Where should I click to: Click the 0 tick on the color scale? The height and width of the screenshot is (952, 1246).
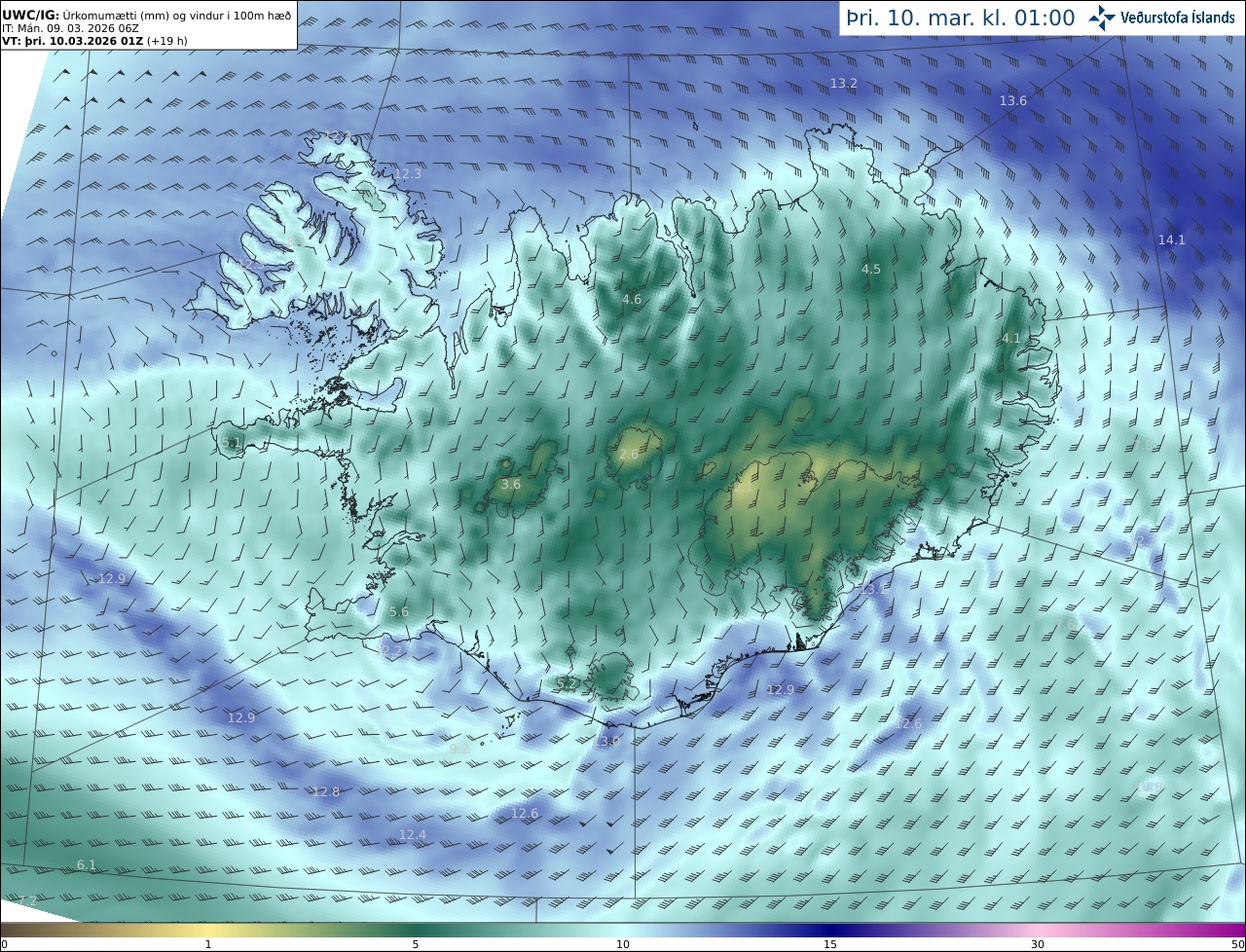click(4, 943)
